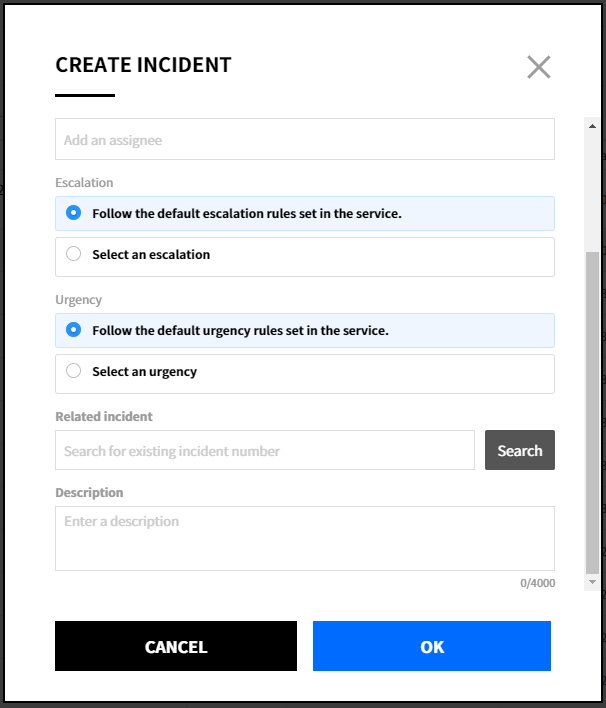Focus the existing incident number search field
606x708 pixels.
(264, 451)
